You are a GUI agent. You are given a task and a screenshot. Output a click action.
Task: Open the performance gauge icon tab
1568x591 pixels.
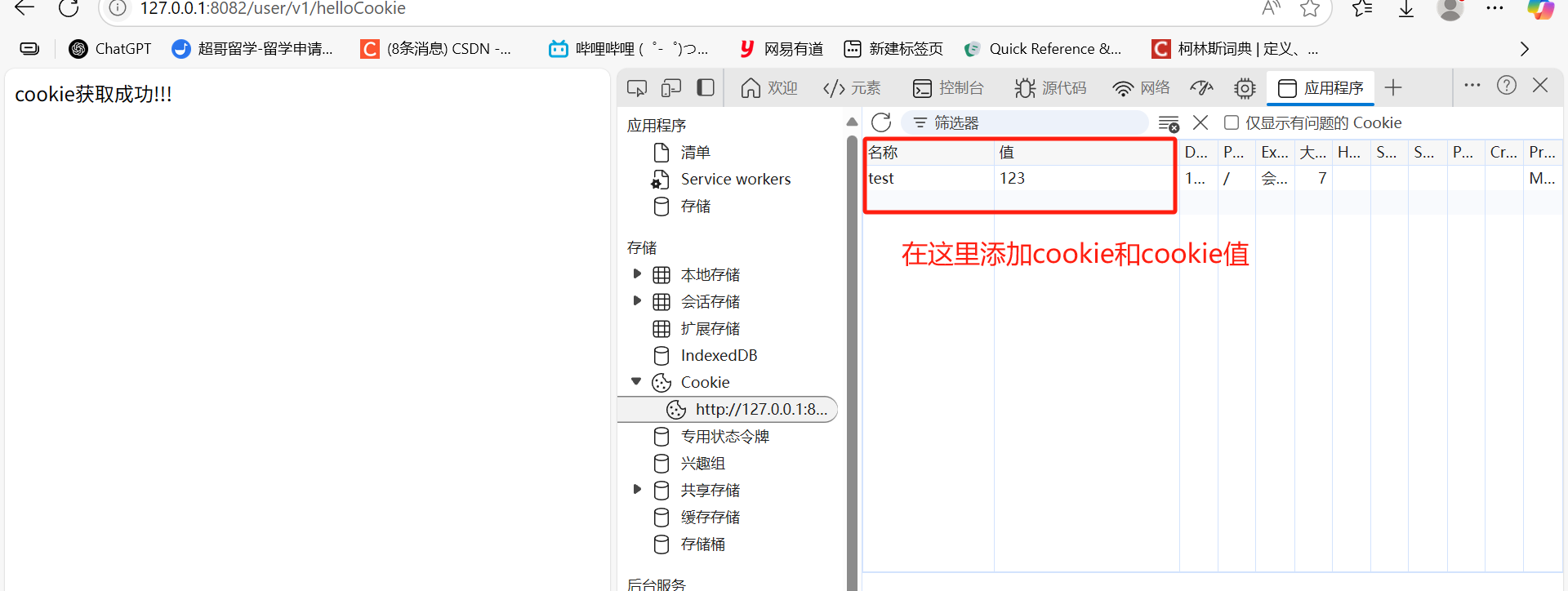[1201, 88]
